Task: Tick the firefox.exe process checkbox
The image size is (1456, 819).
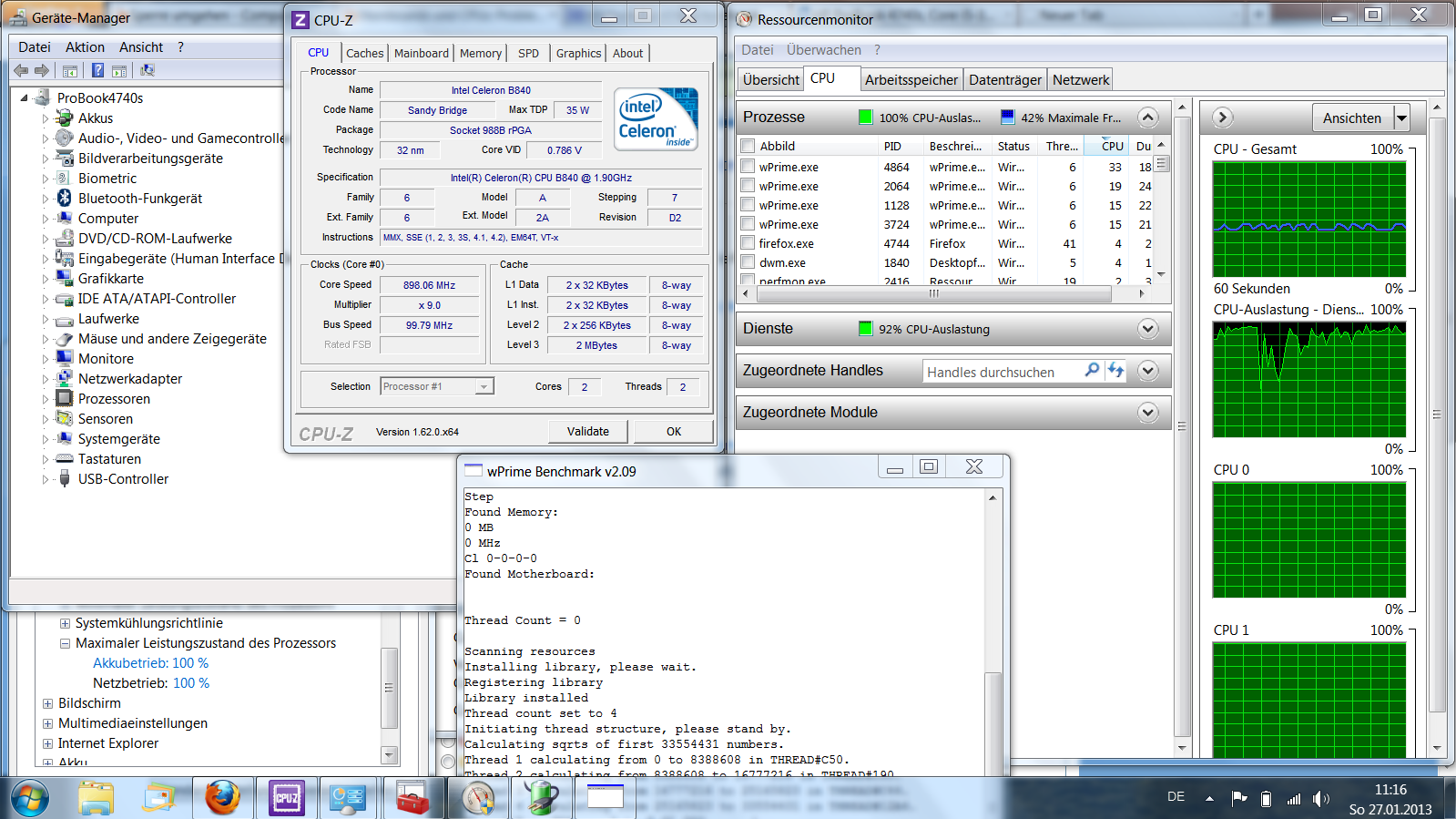Action: click(x=748, y=243)
